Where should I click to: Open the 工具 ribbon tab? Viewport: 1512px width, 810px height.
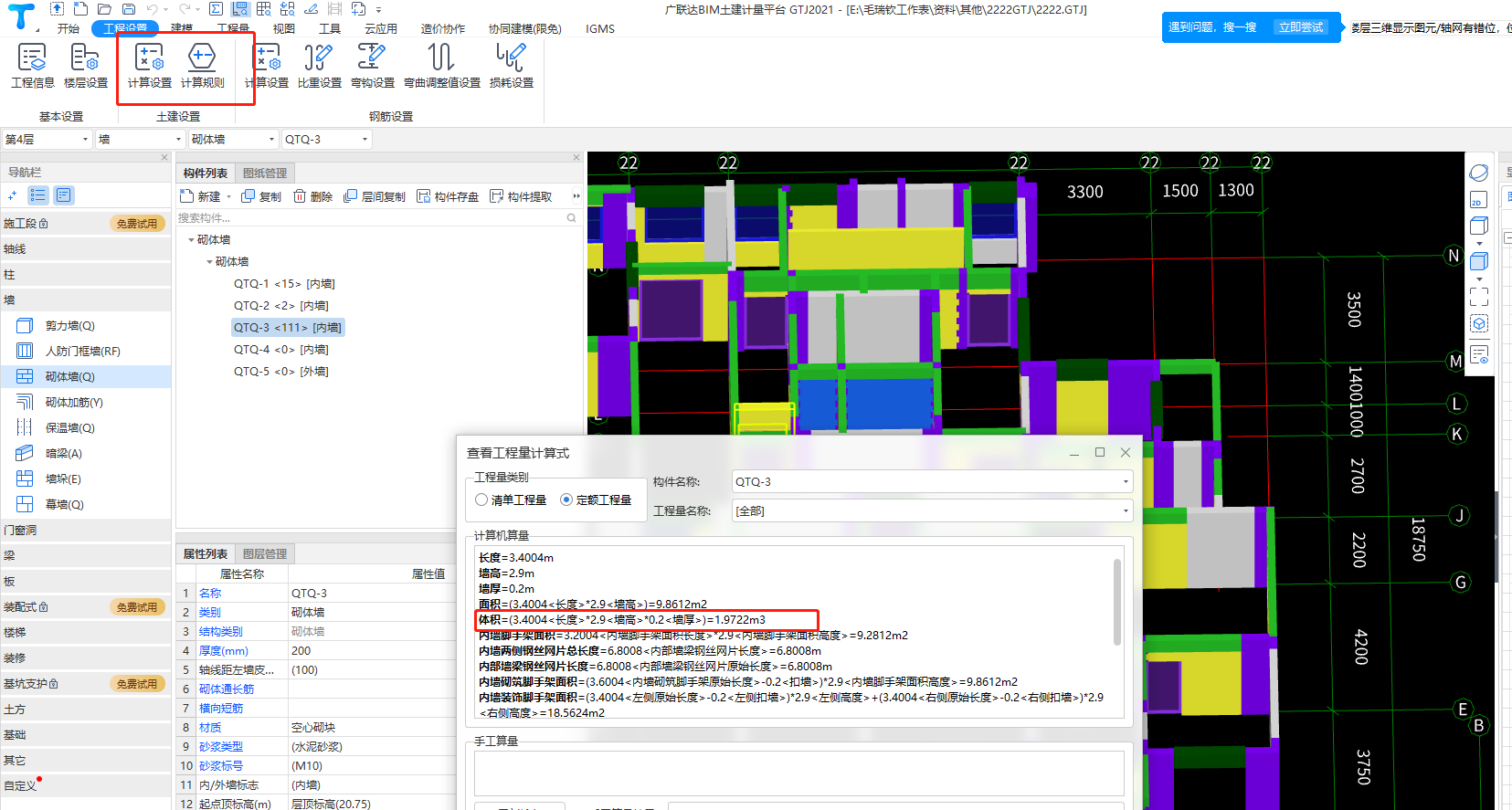pyautogui.click(x=330, y=28)
